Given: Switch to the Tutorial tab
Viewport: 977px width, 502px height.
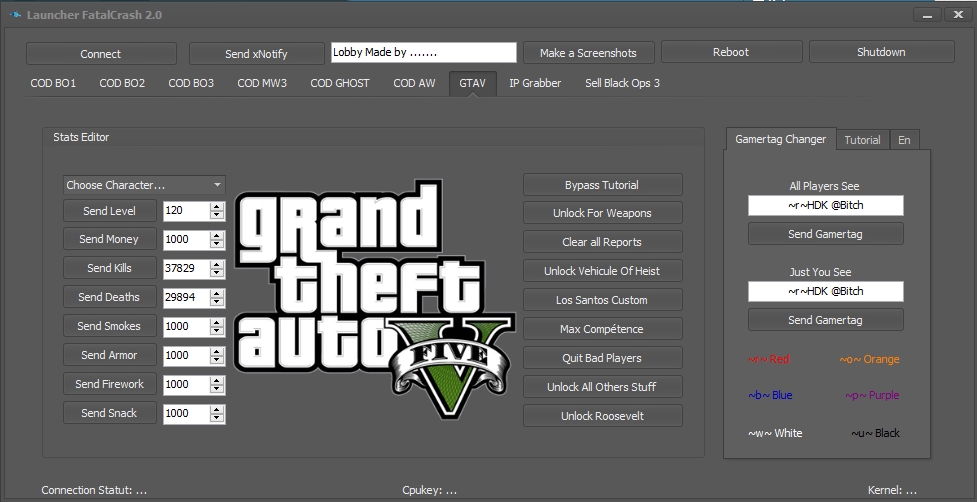Looking at the screenshot, I should [x=862, y=140].
